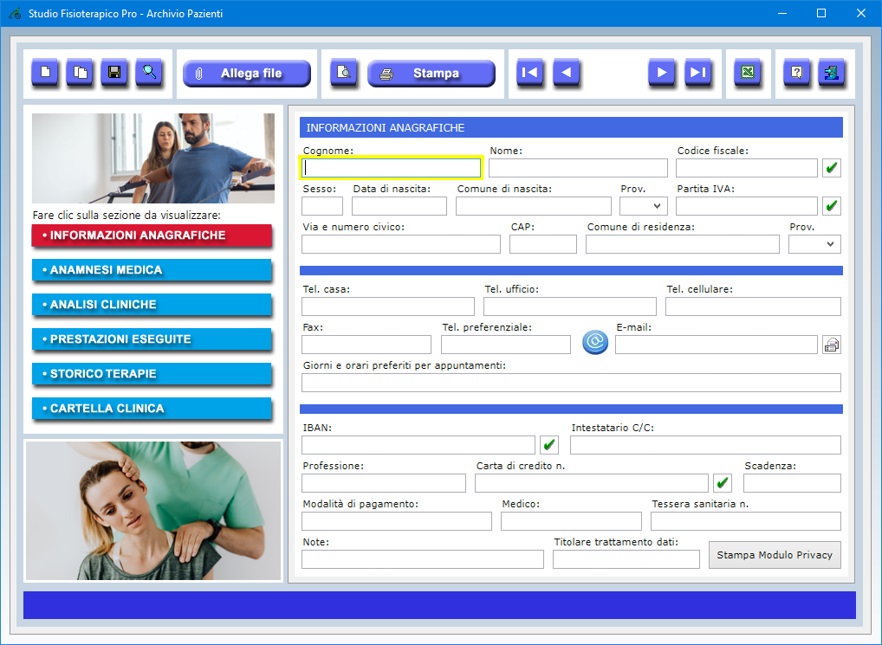Click the neck massage photo
Screen dimensions: 882x645
click(x=153, y=511)
